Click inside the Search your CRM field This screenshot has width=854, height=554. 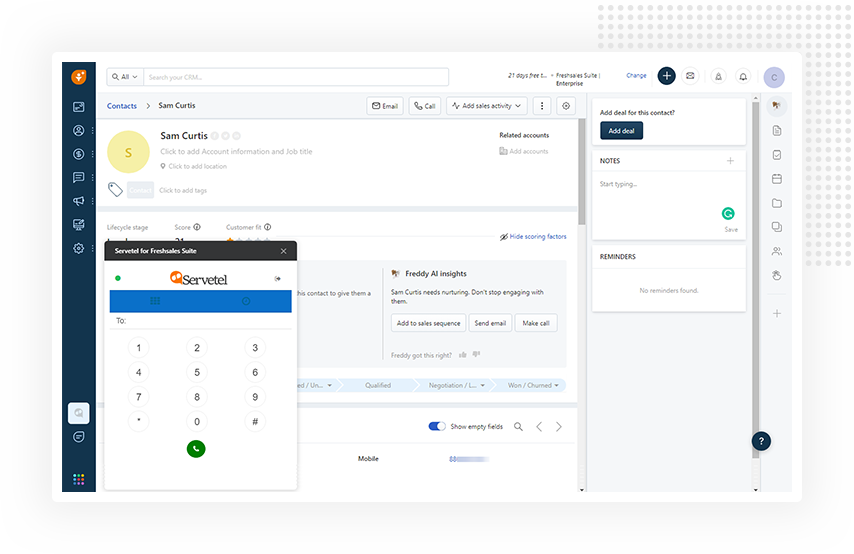click(x=296, y=77)
